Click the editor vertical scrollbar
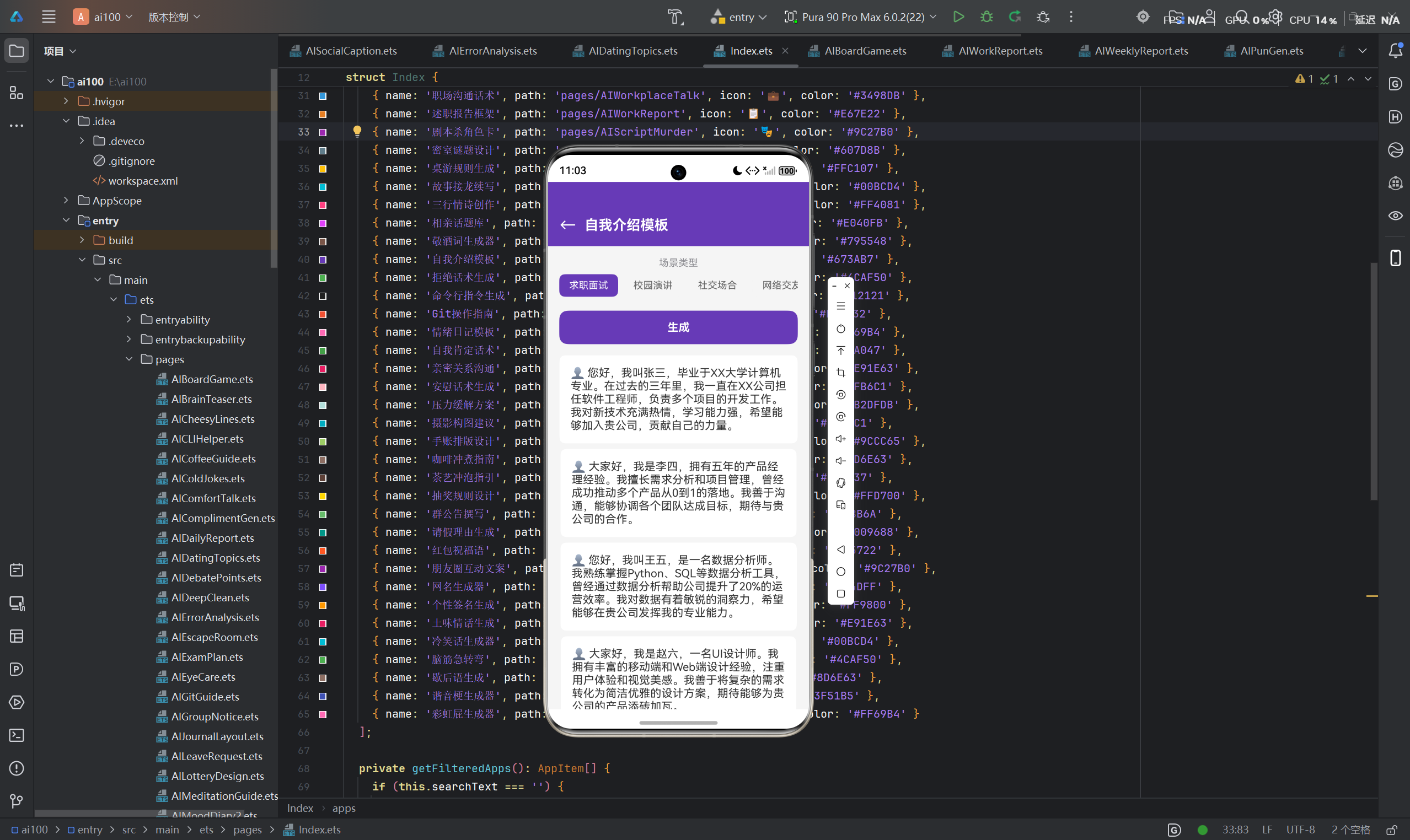Screen dimensions: 1410x840 [1373, 380]
